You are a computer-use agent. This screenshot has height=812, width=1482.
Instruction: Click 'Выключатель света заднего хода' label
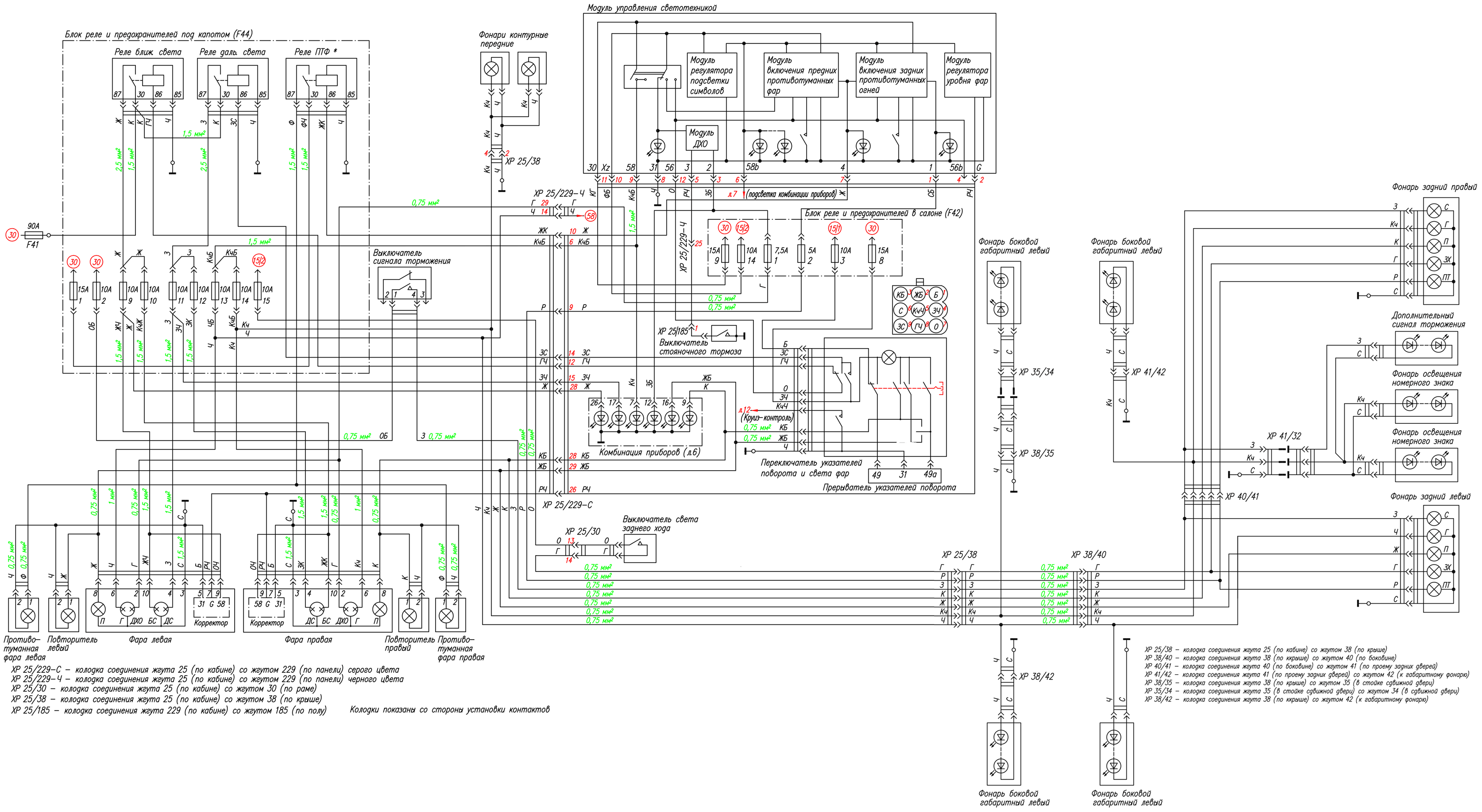(x=660, y=524)
